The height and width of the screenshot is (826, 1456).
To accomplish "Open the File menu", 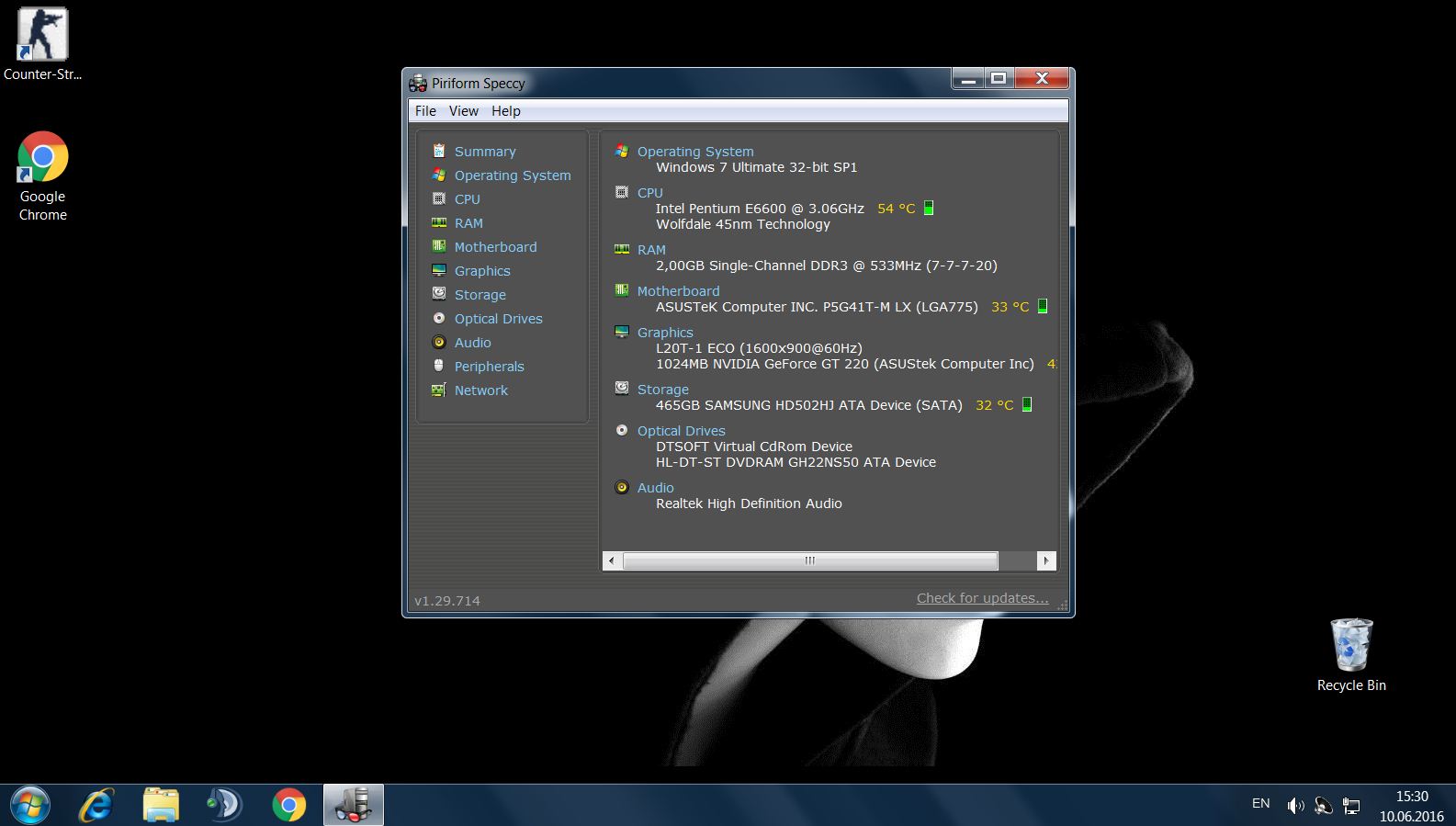I will point(425,111).
